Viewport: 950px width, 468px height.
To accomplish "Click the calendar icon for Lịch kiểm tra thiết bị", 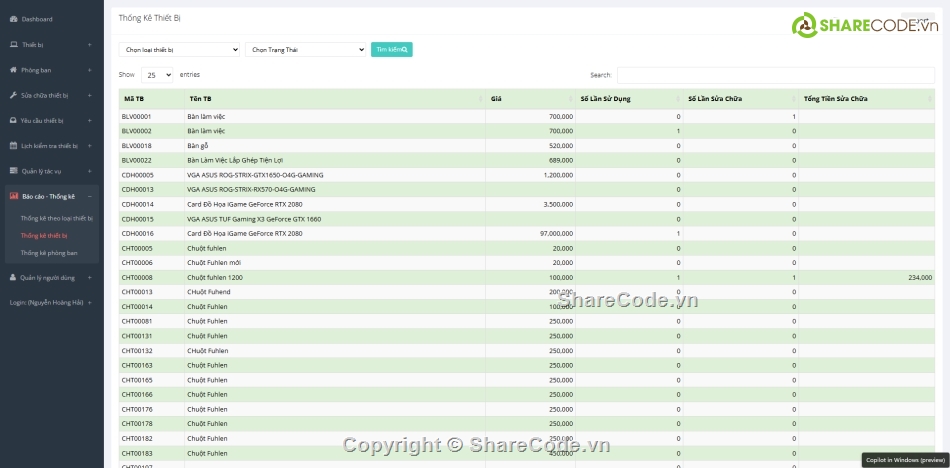I will [13, 145].
